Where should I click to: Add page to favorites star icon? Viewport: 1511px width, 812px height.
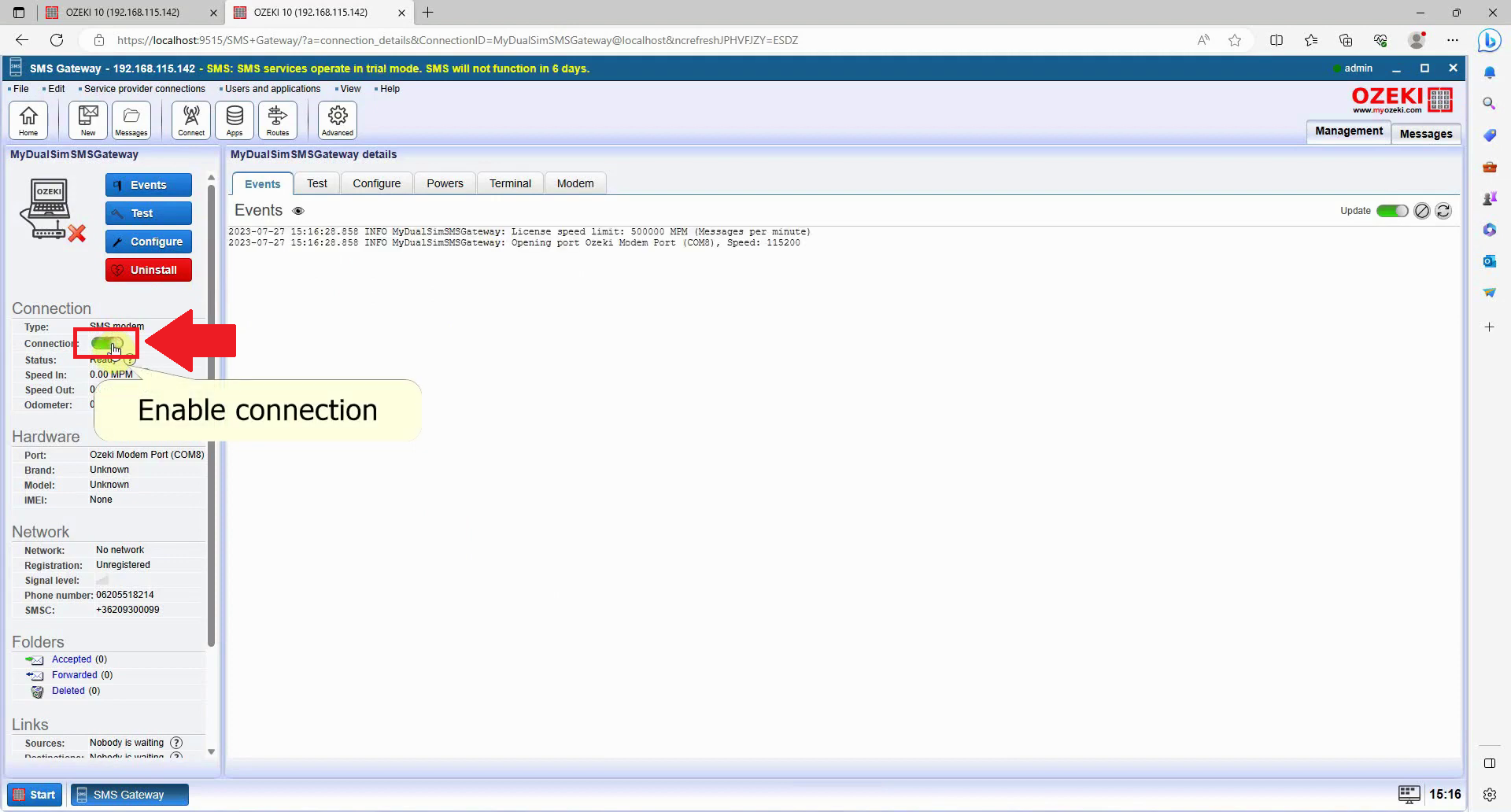pyautogui.click(x=1235, y=40)
